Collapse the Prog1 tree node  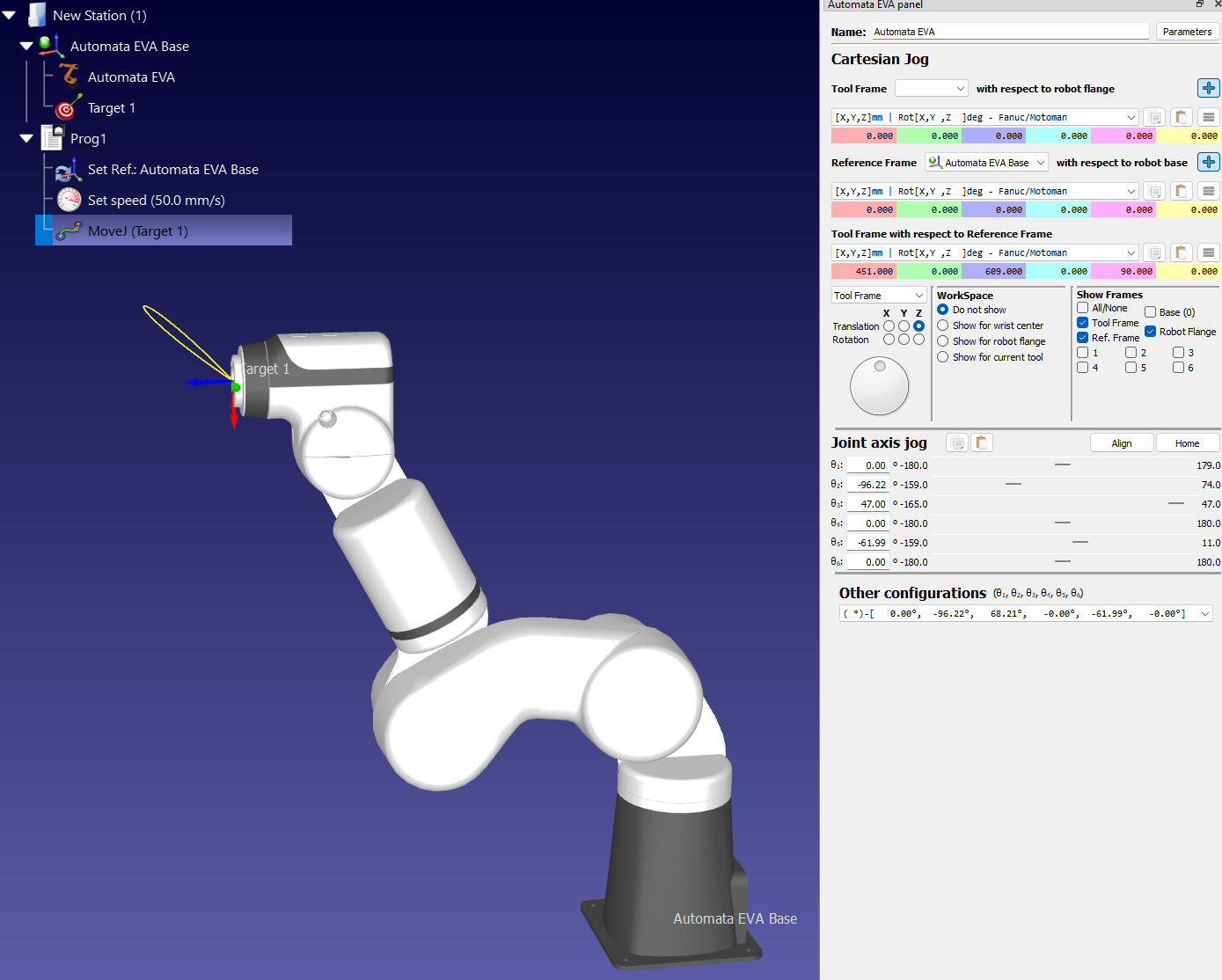tap(26, 139)
